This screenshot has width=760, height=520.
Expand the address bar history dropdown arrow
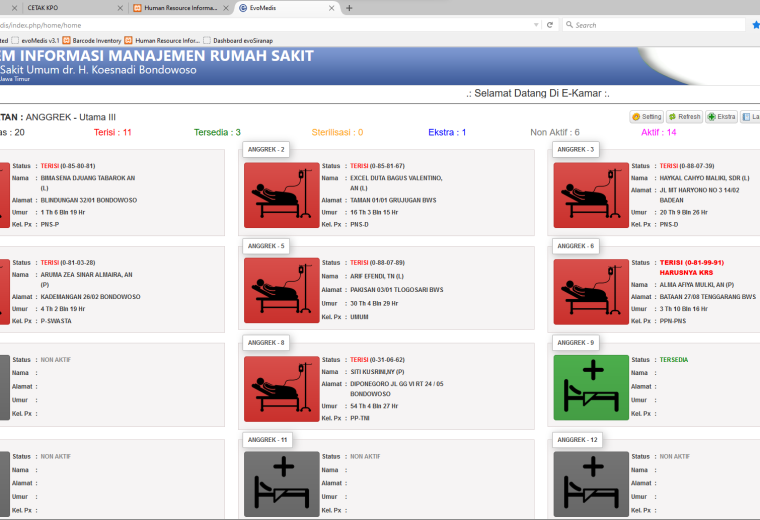536,25
